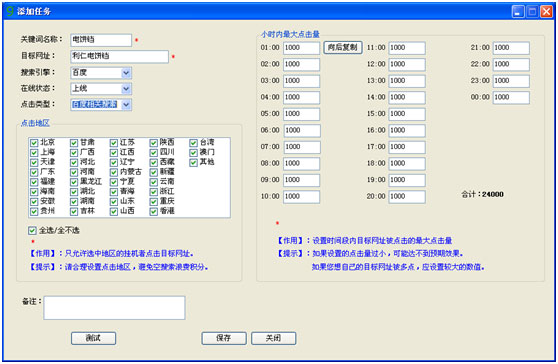Maximize the 添加任务 window

pos(532,12)
